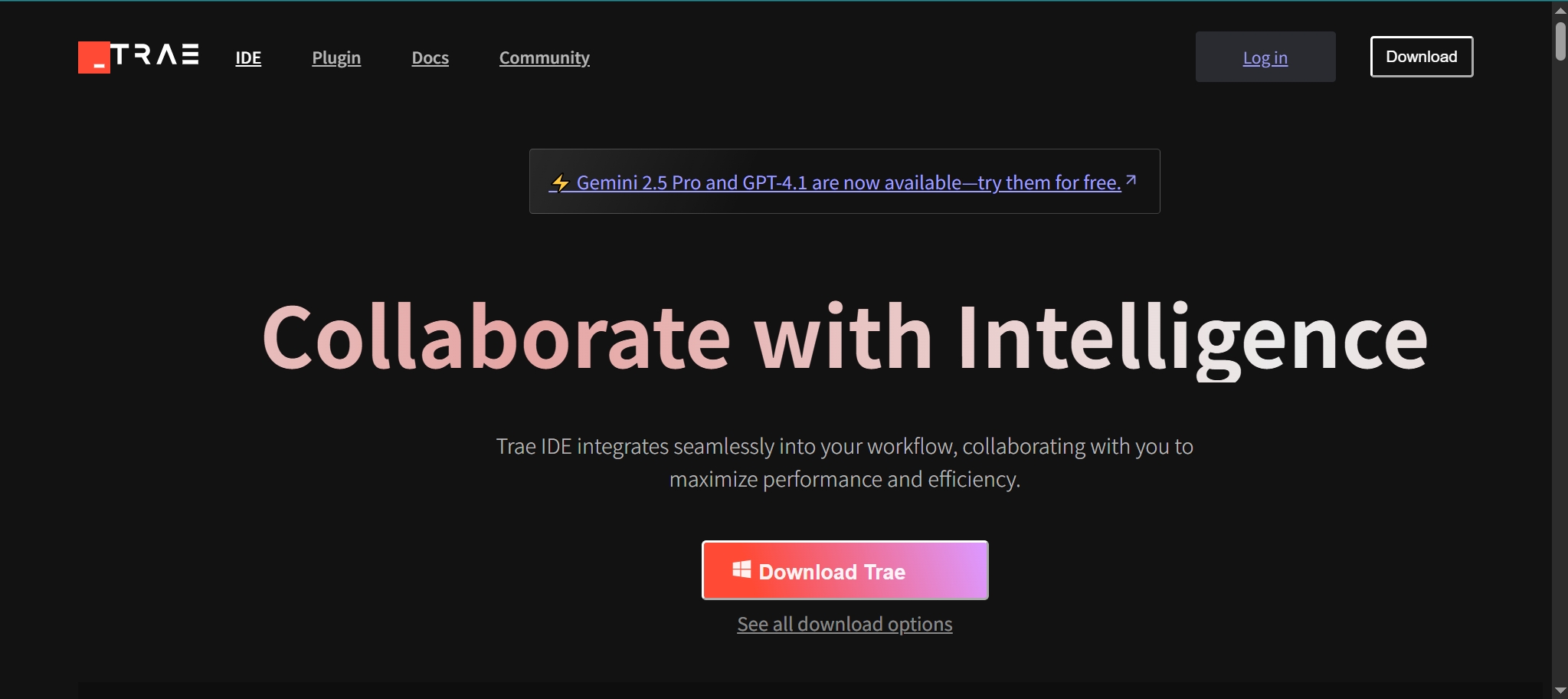Open the Gemini 2.5 Pro announcement link

848,183
